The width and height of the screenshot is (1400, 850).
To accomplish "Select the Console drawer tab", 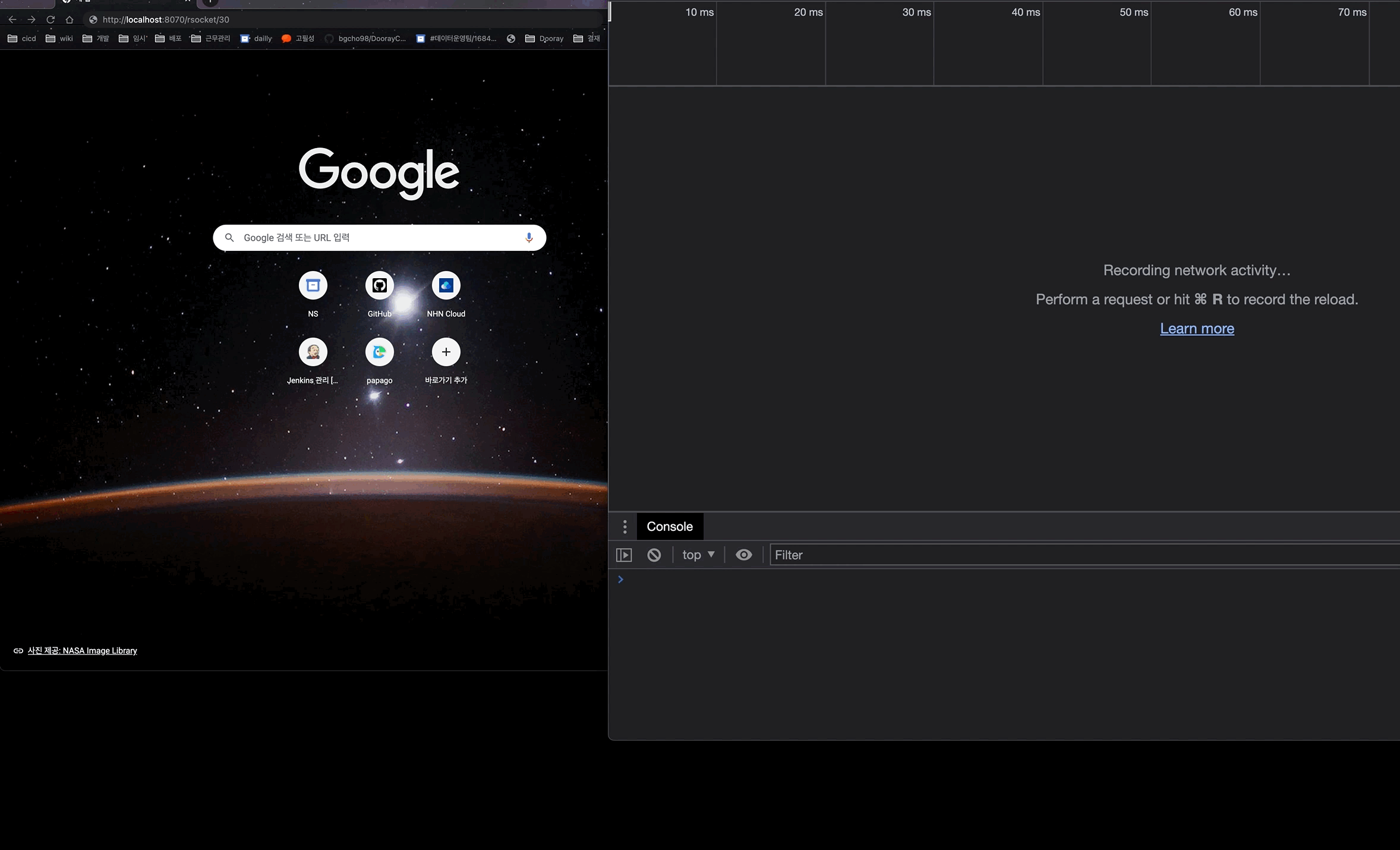I will tap(669, 527).
